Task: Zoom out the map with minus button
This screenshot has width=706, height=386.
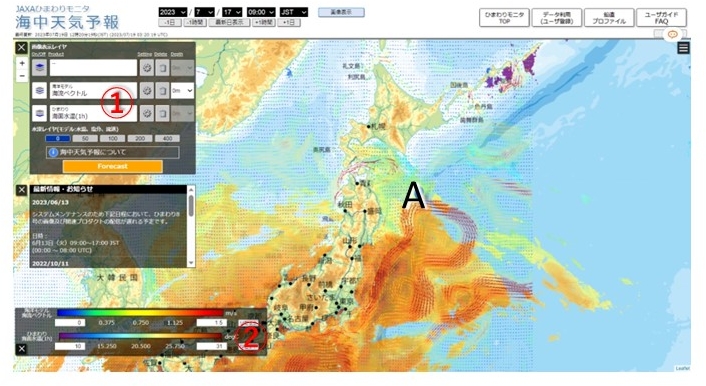Action: (22, 76)
